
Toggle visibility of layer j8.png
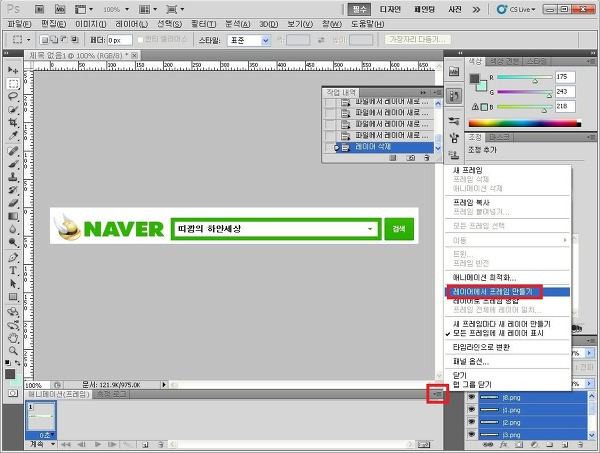471,397
